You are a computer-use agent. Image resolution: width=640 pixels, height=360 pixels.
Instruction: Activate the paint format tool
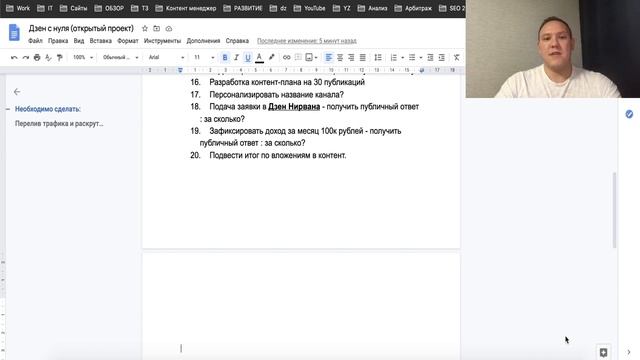click(60, 58)
